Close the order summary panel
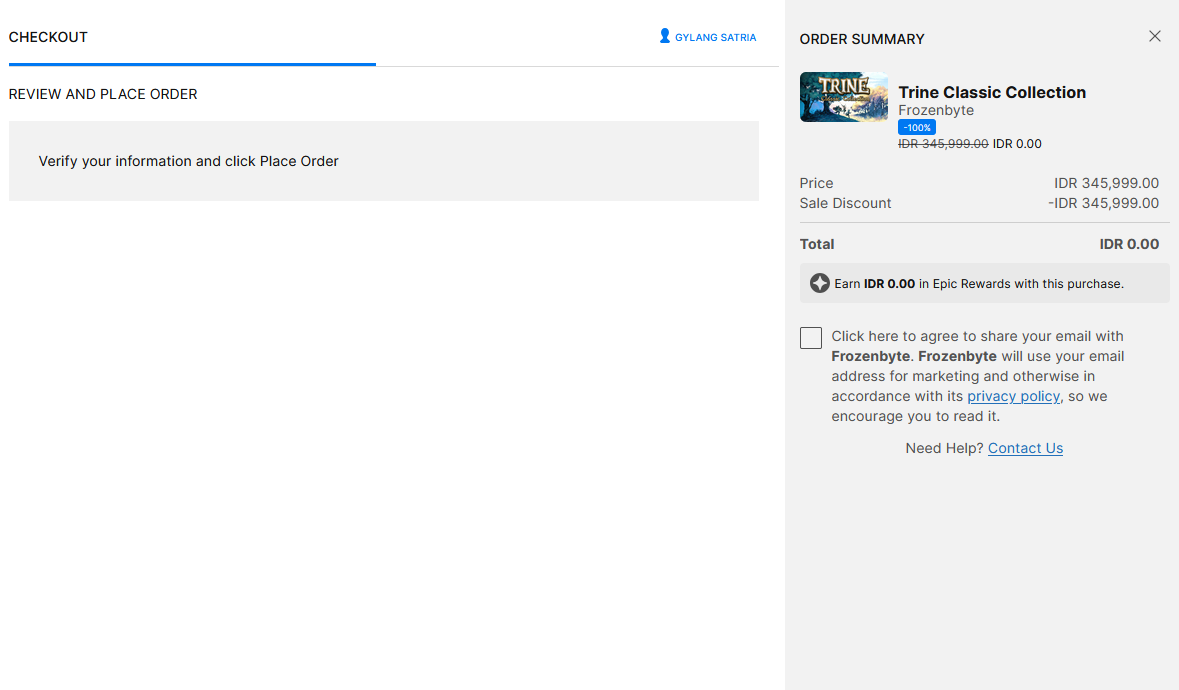This screenshot has width=1179, height=690. point(1155,36)
